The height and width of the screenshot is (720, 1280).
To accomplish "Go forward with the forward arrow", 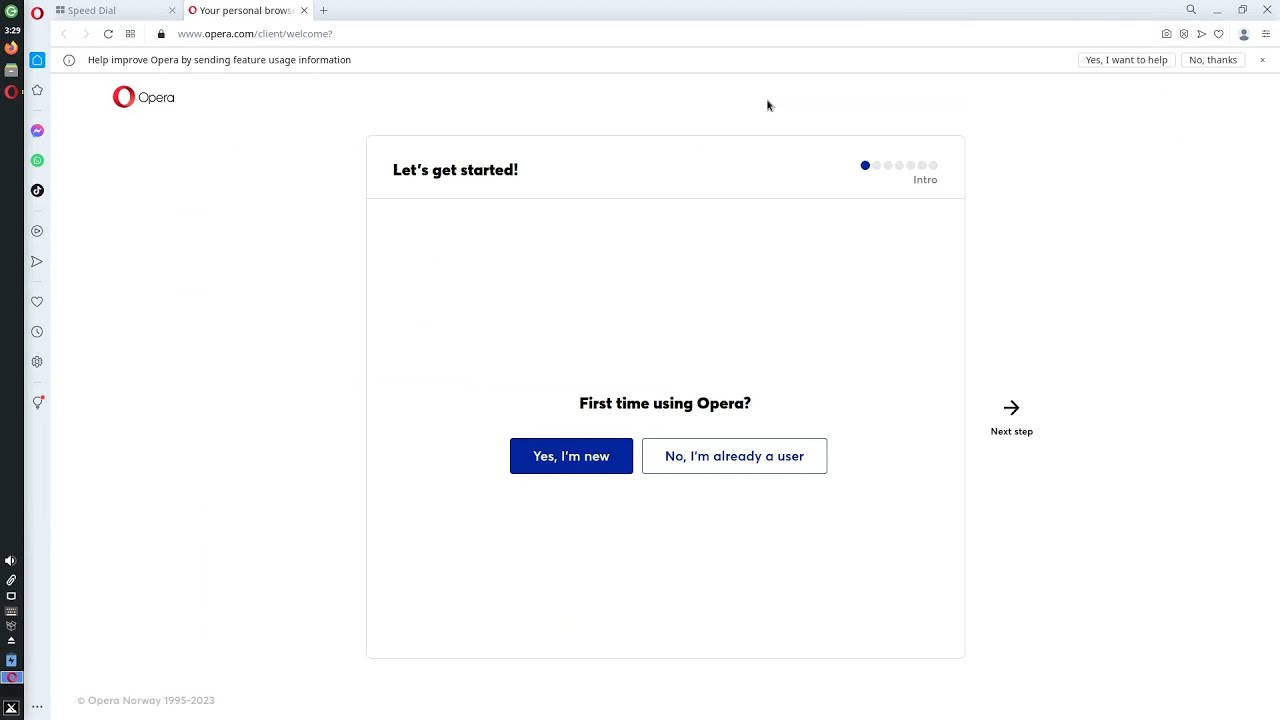I will pos(86,34).
